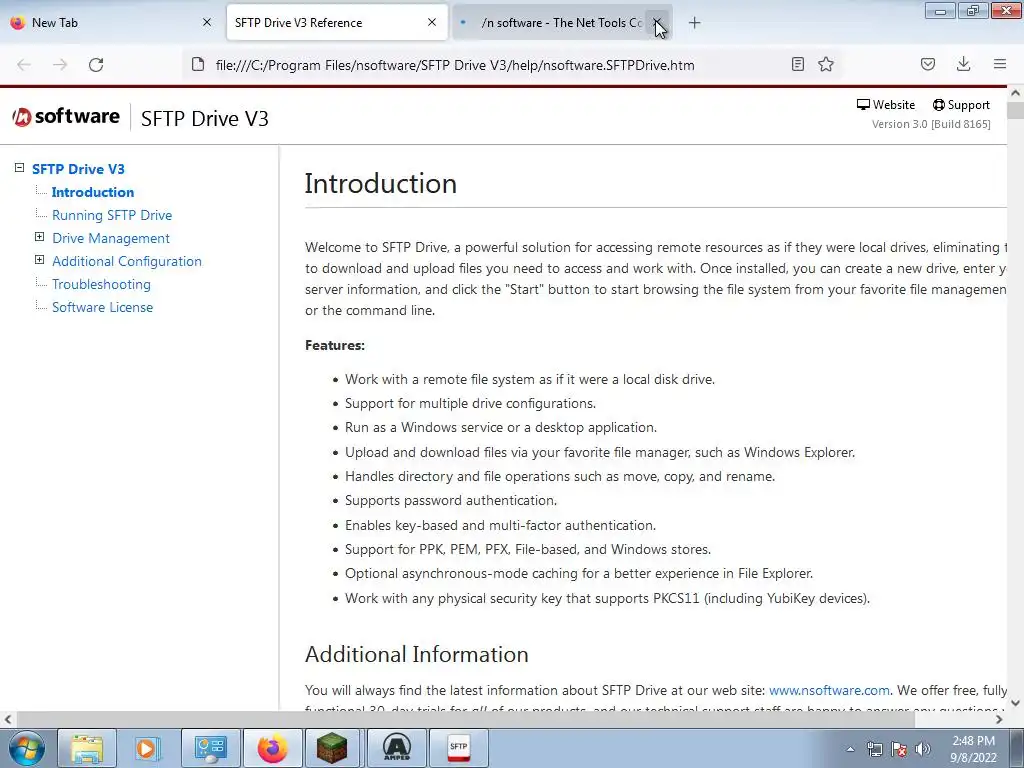Show hidden system tray icons arrow

tap(850, 749)
